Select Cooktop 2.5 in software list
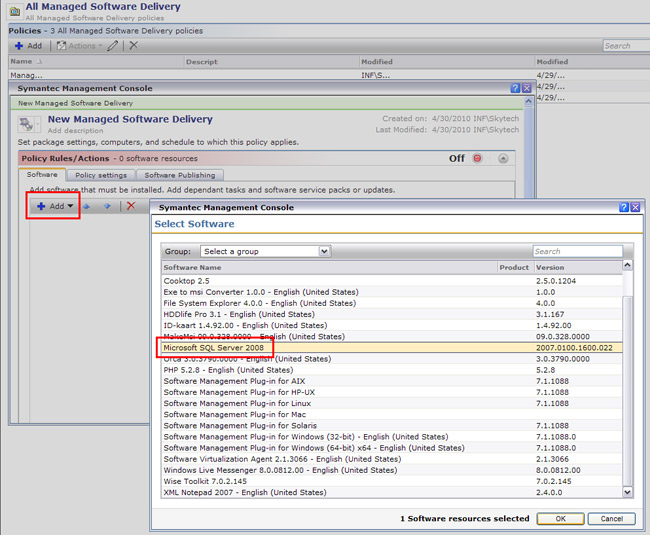Screen dimensions: 650x535 pos(392,281)
